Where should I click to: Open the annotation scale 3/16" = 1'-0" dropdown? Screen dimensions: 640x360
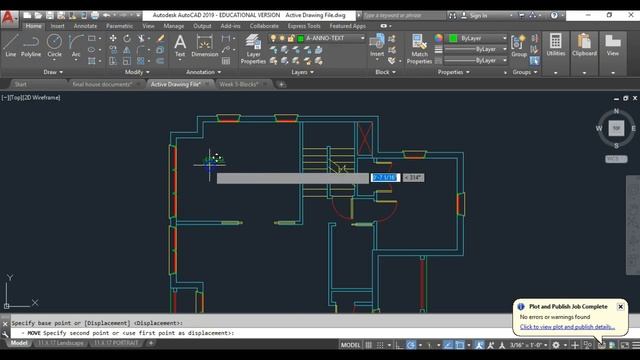(528, 345)
